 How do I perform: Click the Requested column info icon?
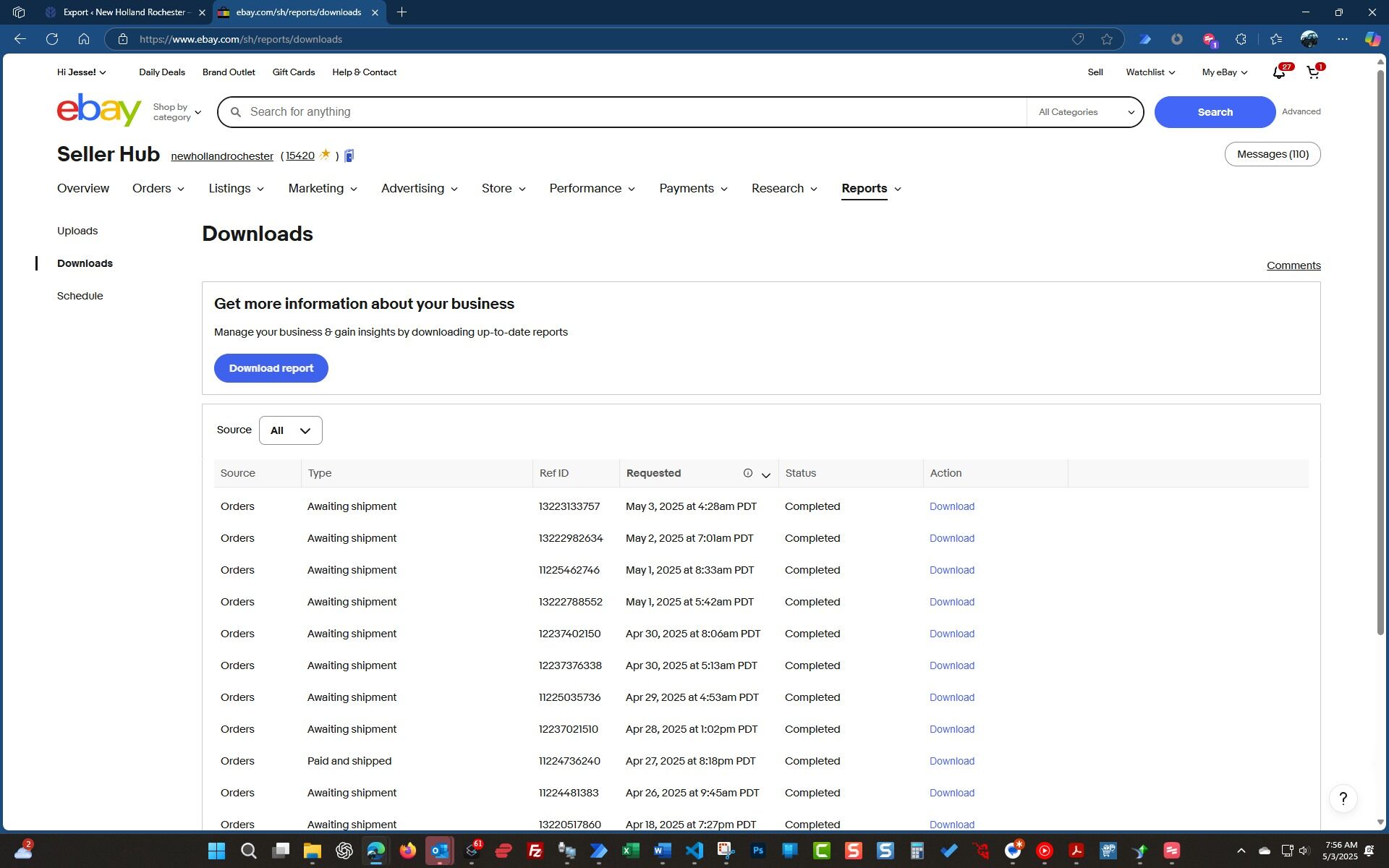point(747,473)
